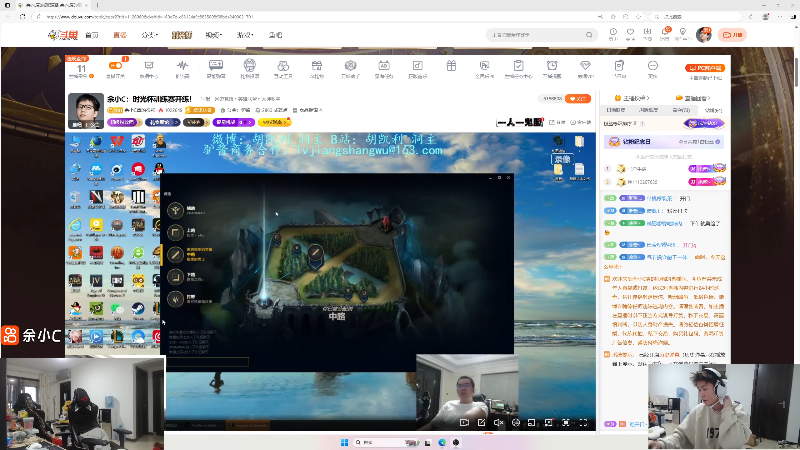This screenshot has width=800, height=450.
Task: Expand the first purple badge under the title
Action: [x=124, y=122]
